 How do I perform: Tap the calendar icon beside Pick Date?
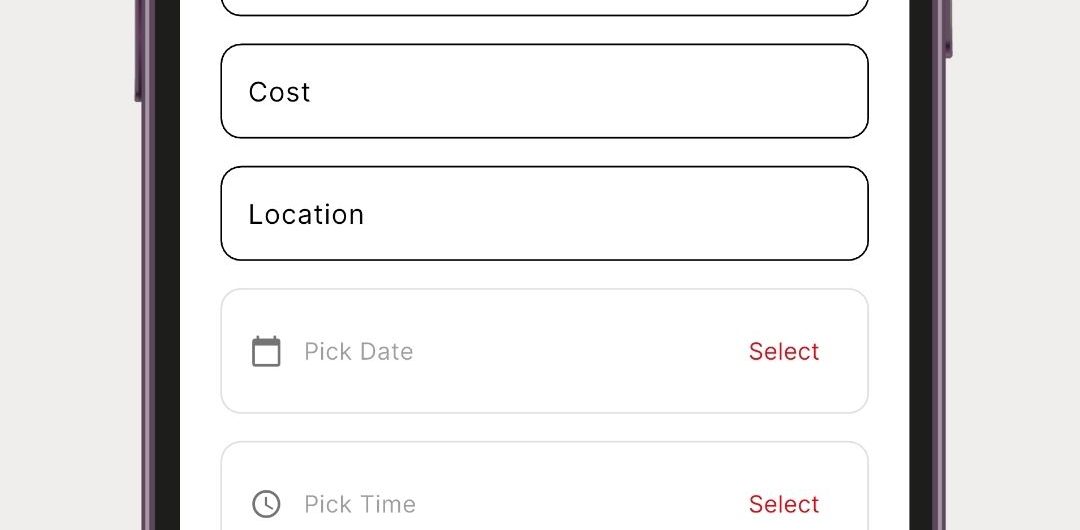[x=266, y=351]
